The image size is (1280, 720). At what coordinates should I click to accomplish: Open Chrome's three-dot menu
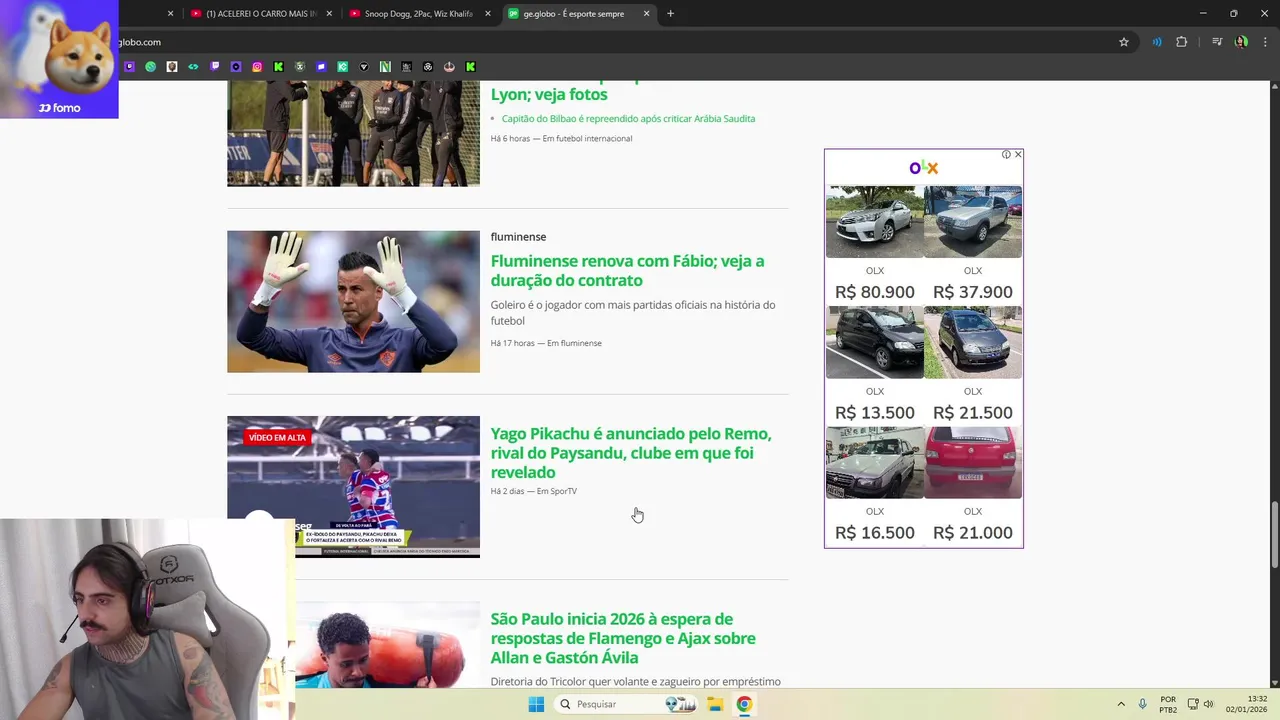tap(1264, 42)
